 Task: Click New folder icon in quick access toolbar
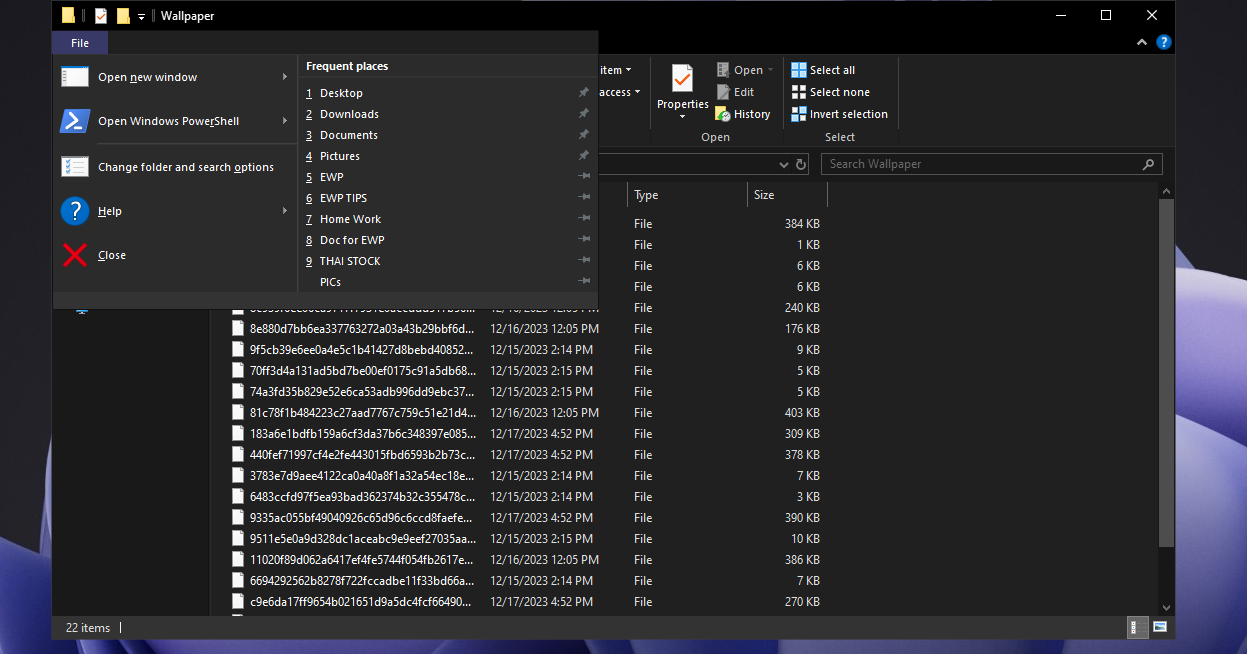[x=124, y=16]
